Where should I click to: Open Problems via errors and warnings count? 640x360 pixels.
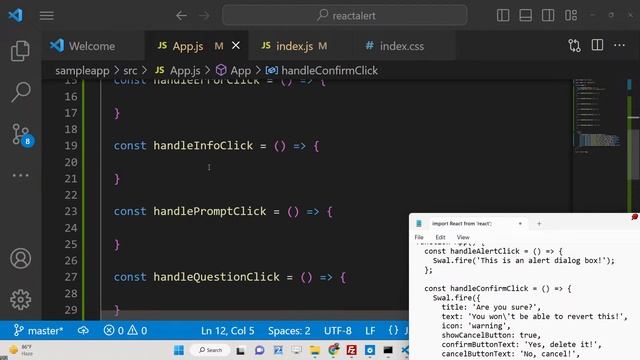pos(125,330)
